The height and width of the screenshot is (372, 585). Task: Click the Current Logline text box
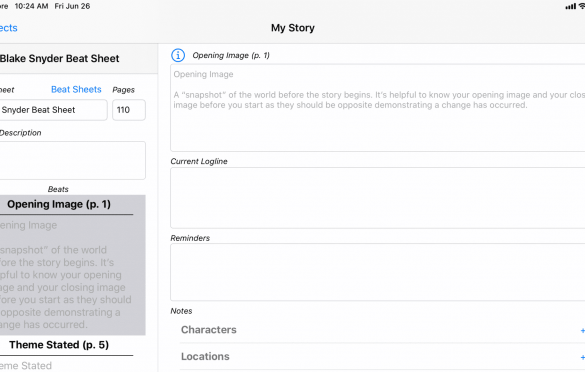(x=378, y=198)
